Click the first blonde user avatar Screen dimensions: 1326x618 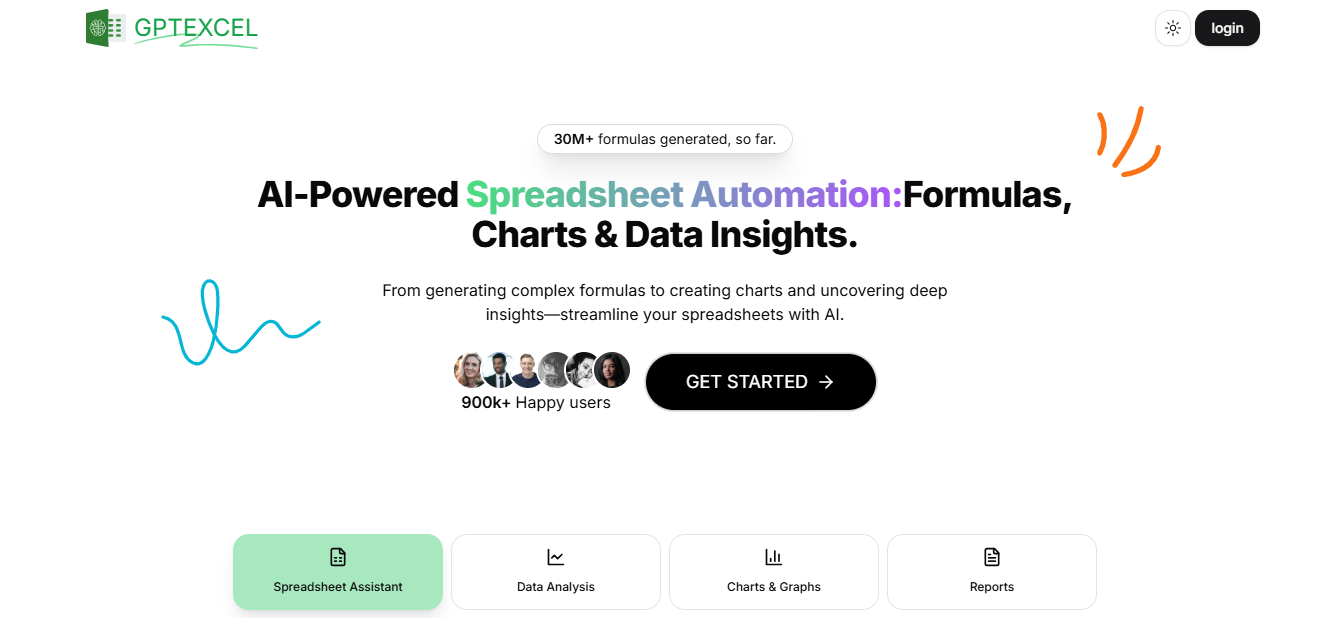point(471,370)
